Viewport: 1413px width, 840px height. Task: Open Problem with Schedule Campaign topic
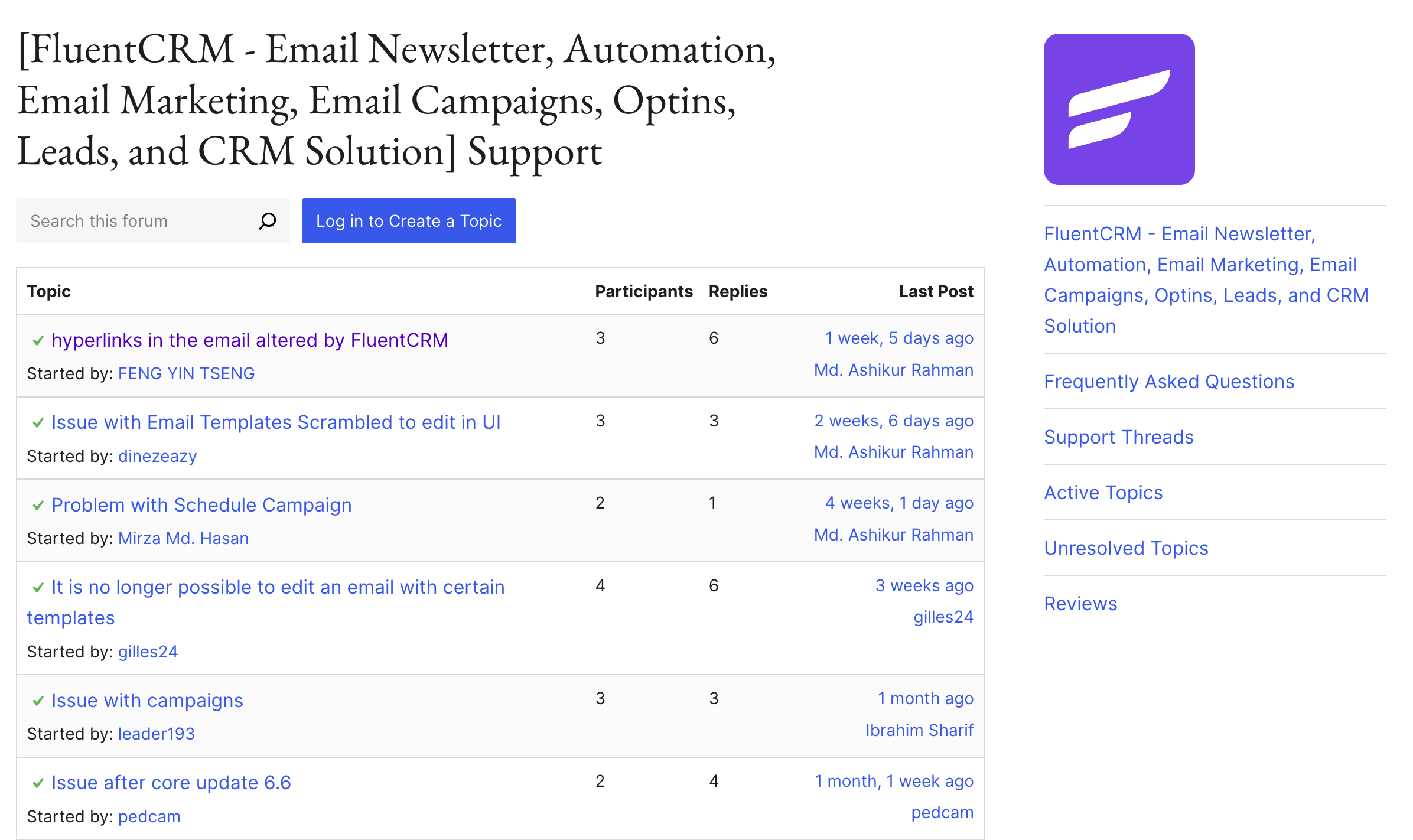point(201,505)
